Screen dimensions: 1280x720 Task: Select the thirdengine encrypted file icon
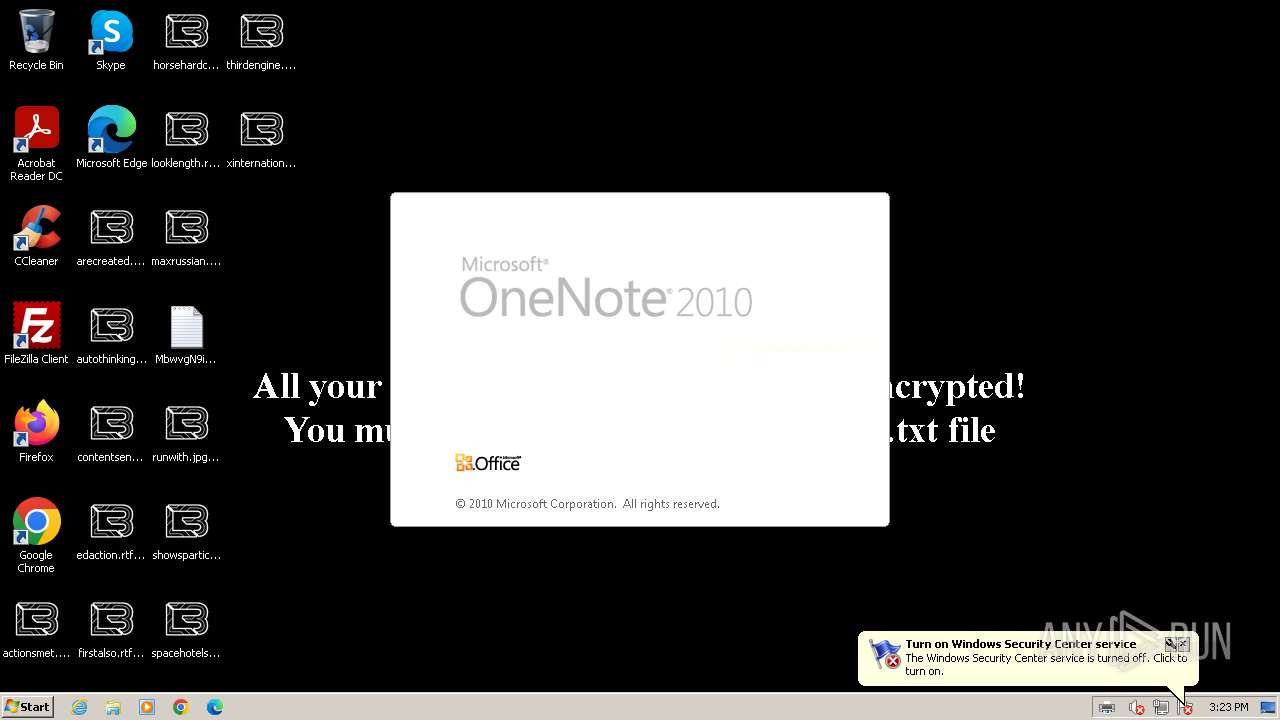261,40
